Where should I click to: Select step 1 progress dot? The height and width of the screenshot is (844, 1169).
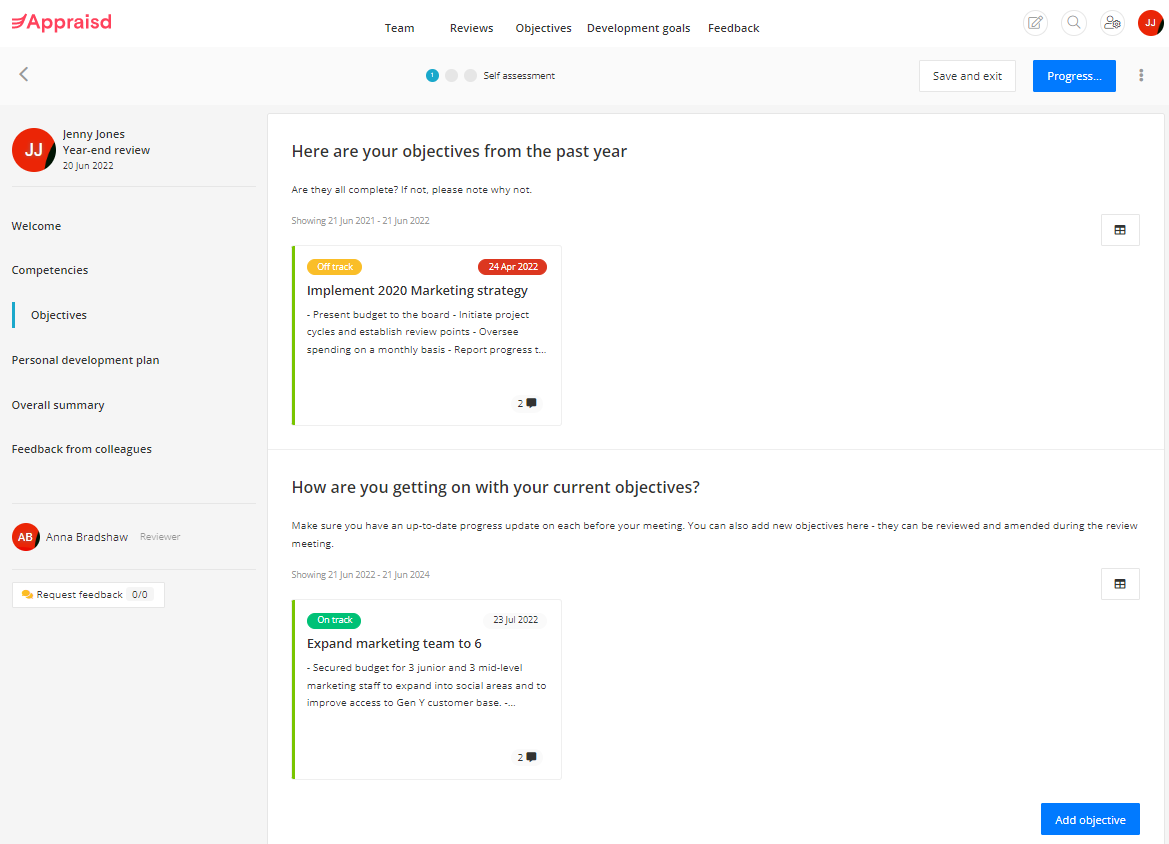[x=432, y=75]
